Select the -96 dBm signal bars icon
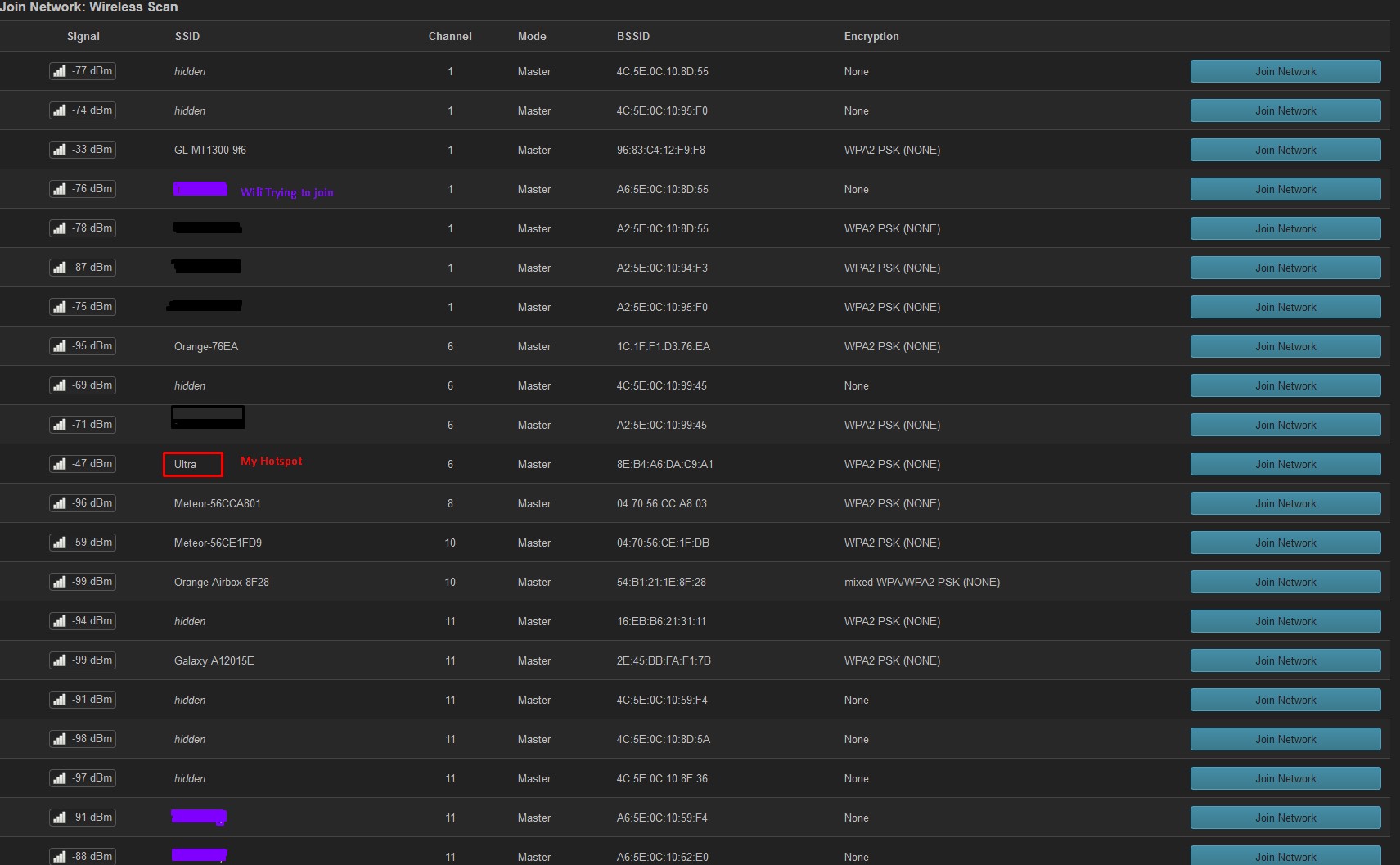Image resolution: width=1400 pixels, height=865 pixels. click(x=60, y=503)
